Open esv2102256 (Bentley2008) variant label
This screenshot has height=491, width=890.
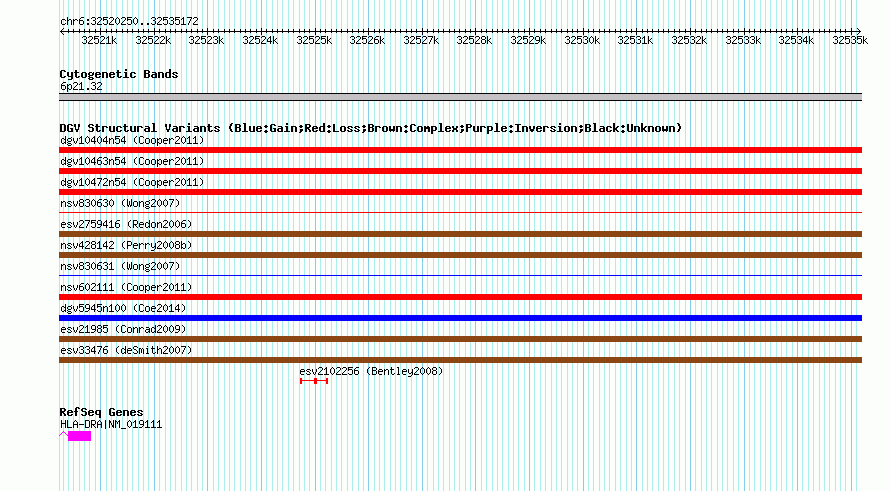coord(371,371)
